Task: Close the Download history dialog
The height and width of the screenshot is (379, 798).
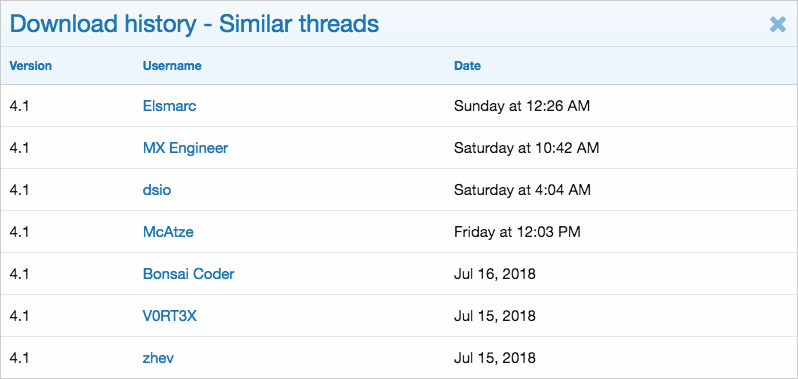Action: (x=778, y=24)
